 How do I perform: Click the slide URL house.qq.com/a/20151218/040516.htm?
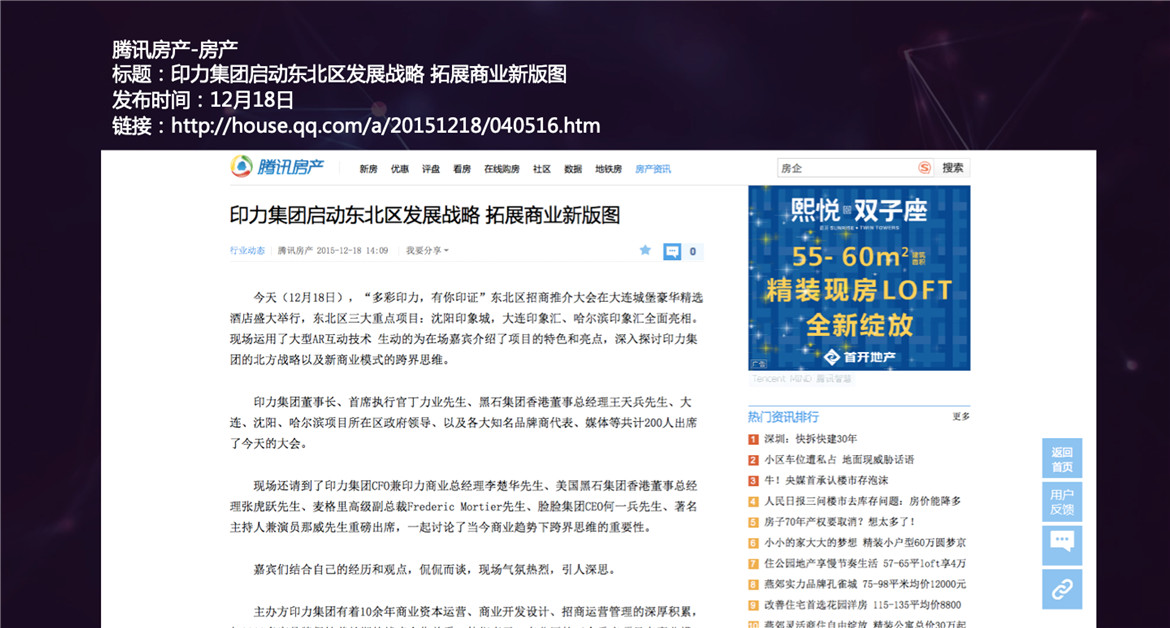tap(386, 125)
